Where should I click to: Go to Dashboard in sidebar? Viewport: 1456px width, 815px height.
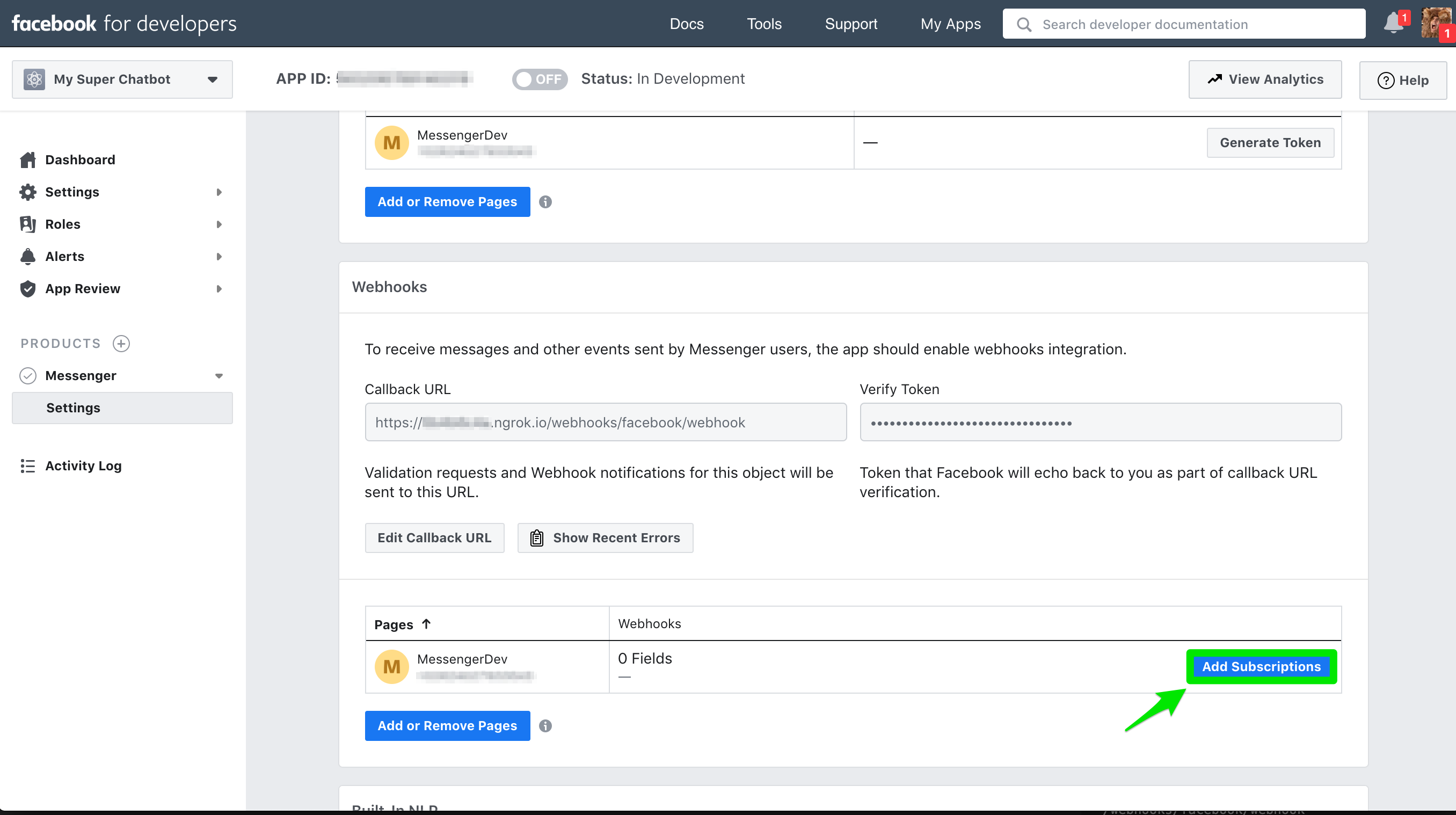[79, 160]
